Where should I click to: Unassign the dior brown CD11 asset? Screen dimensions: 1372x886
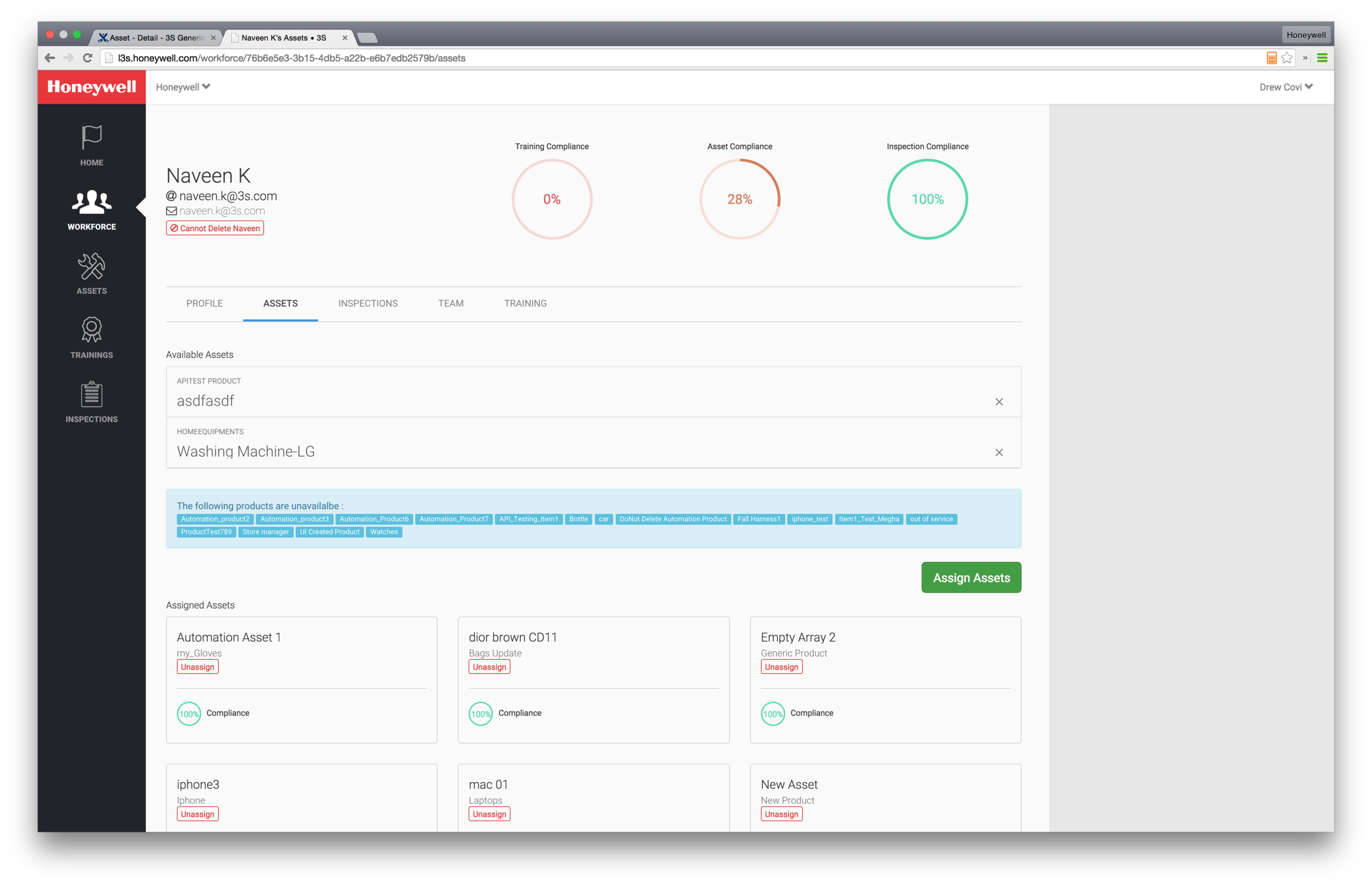(x=489, y=667)
